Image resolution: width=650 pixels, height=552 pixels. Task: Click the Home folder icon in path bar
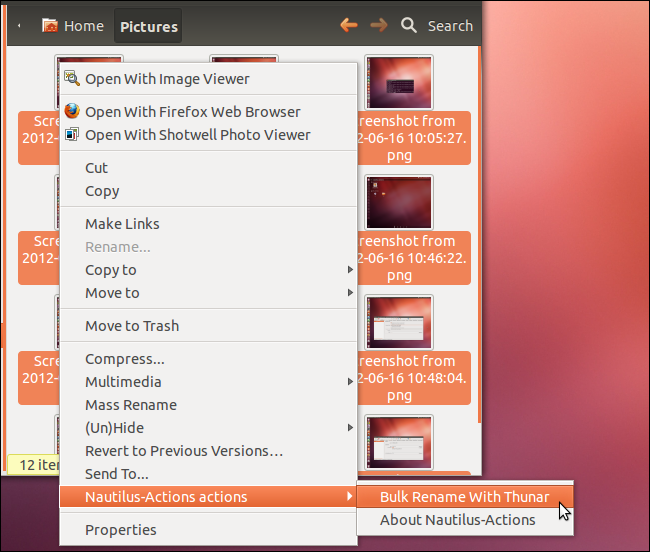tap(50, 26)
